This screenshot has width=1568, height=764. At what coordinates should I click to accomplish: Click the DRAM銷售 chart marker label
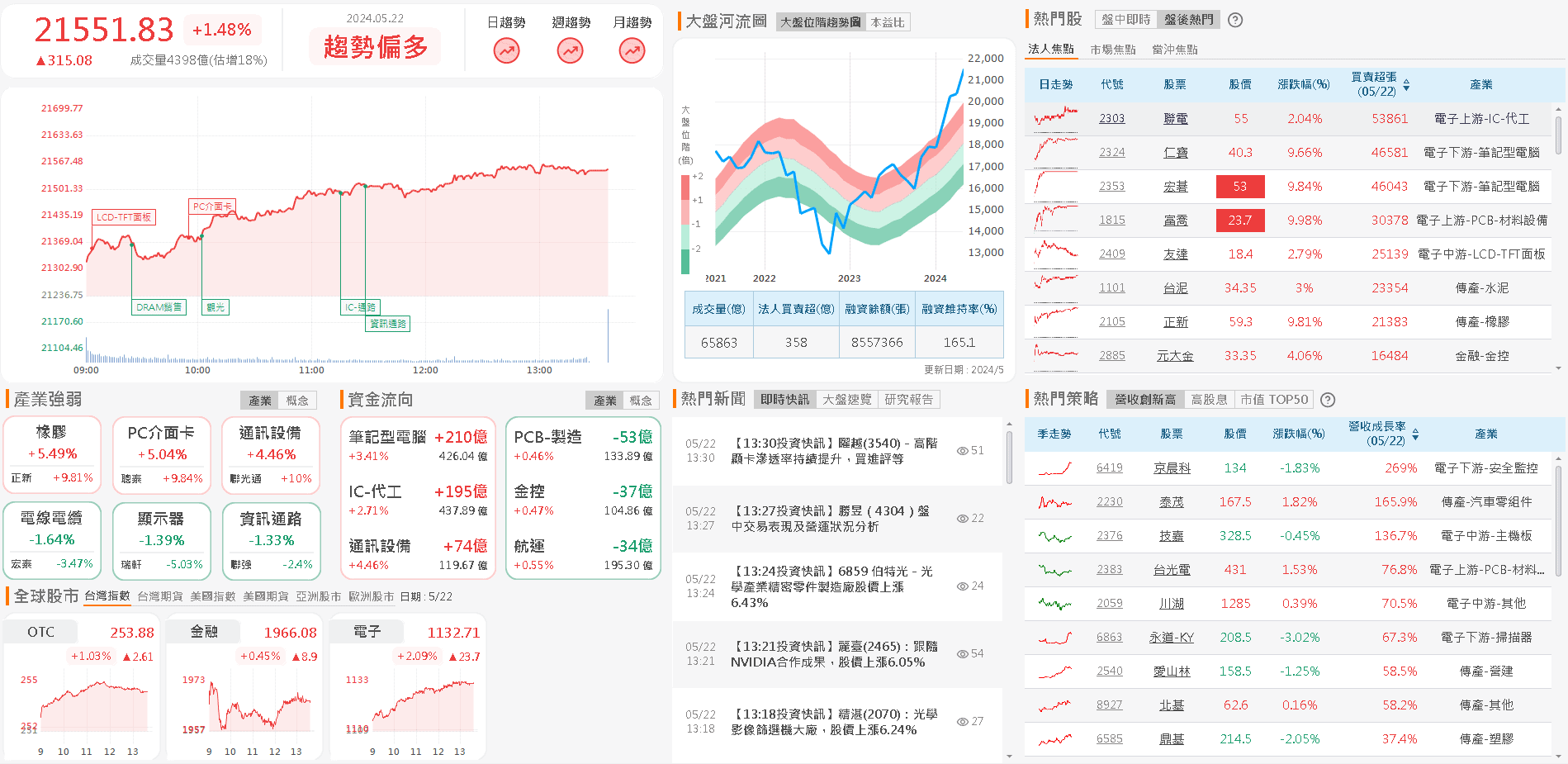pyautogui.click(x=159, y=307)
